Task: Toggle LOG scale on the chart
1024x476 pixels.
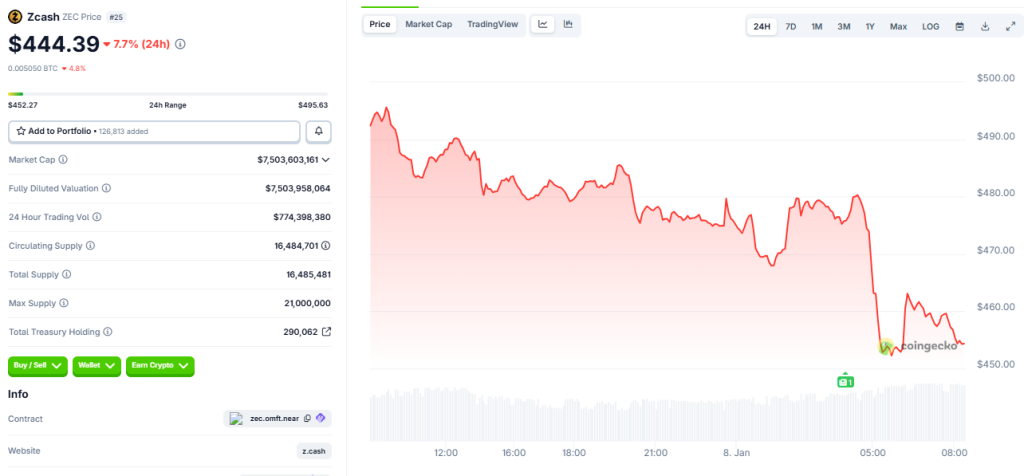Action: (x=930, y=26)
